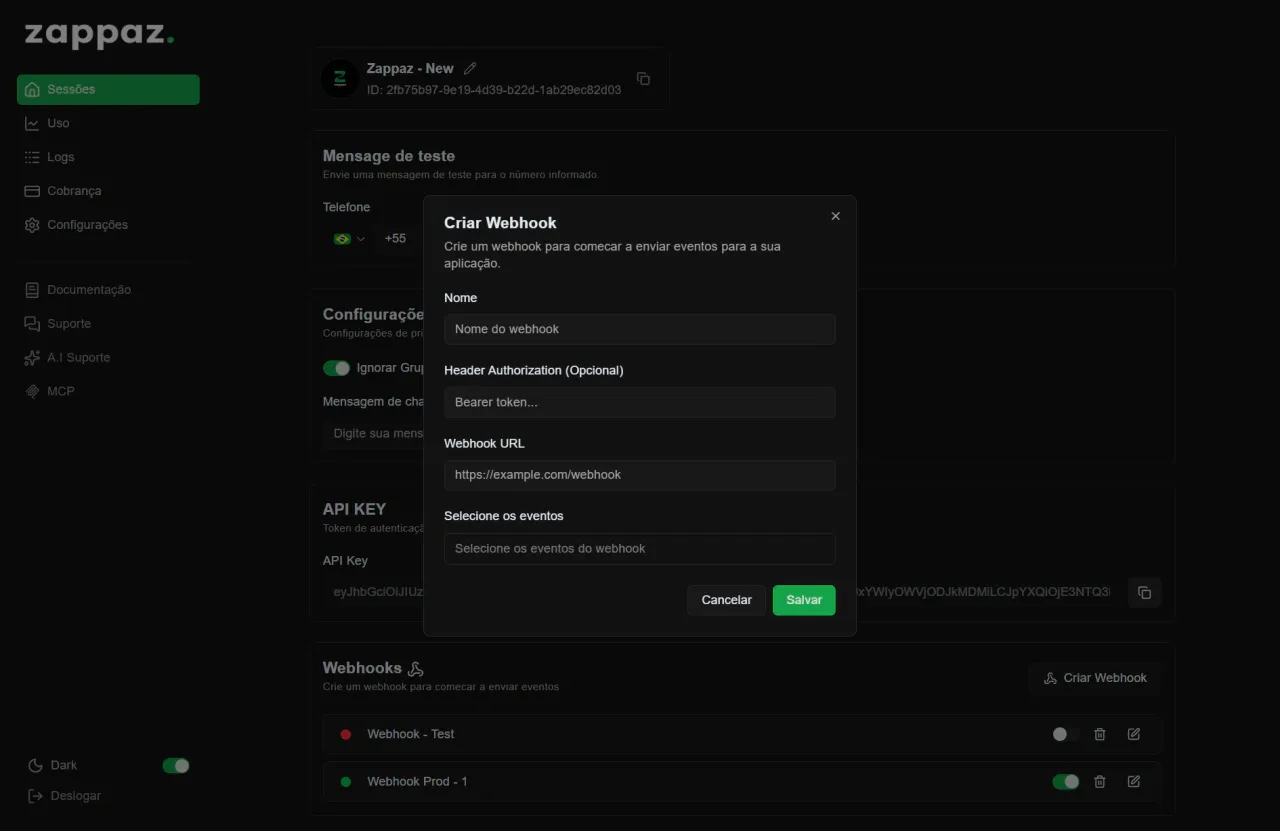Click the Header Authorization (Opcional) label
The image size is (1280, 831).
534,370
